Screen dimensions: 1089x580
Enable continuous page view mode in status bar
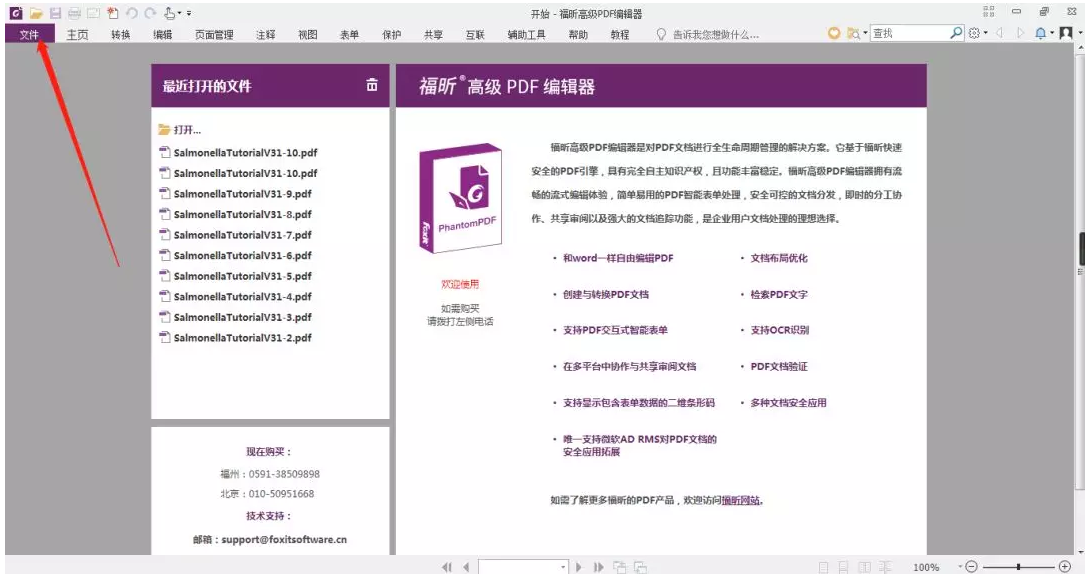(844, 567)
